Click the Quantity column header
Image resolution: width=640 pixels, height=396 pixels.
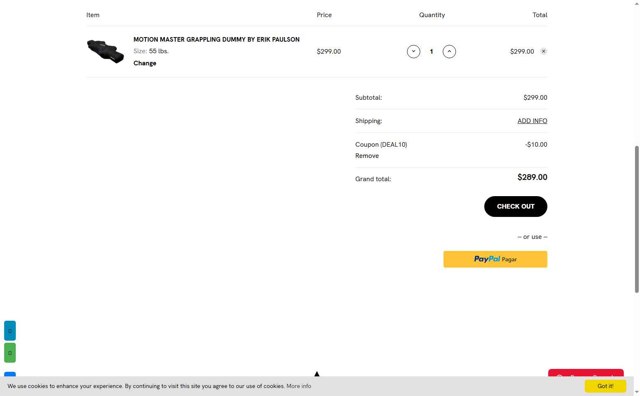point(432,15)
